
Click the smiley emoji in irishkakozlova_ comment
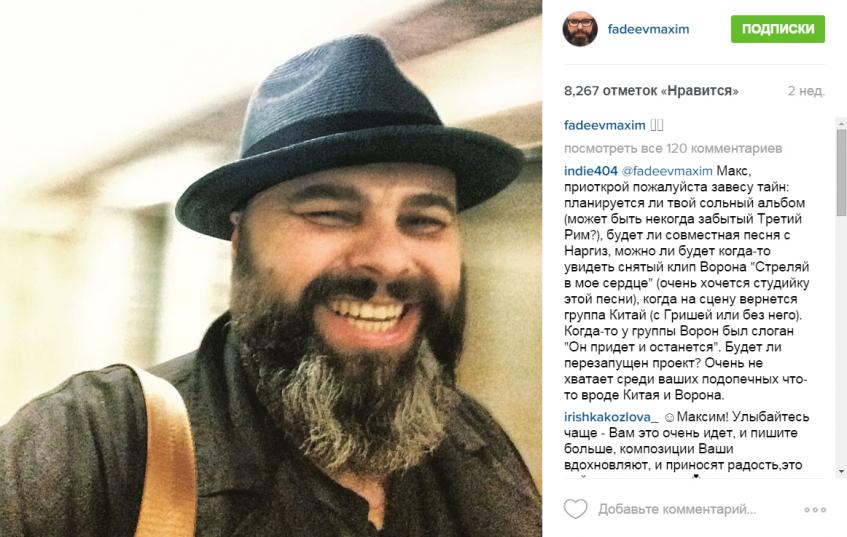click(668, 418)
